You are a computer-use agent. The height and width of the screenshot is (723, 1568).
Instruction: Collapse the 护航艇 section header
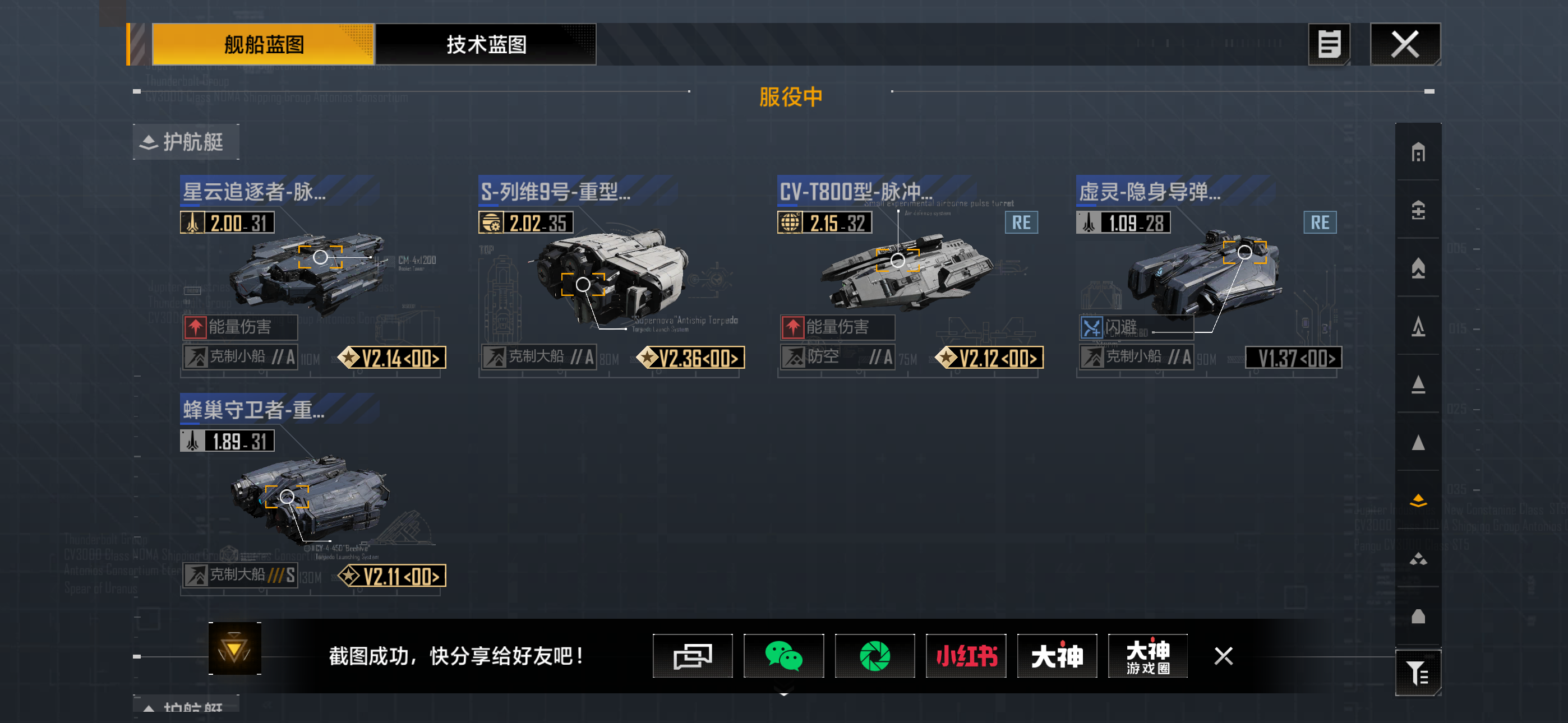[186, 142]
